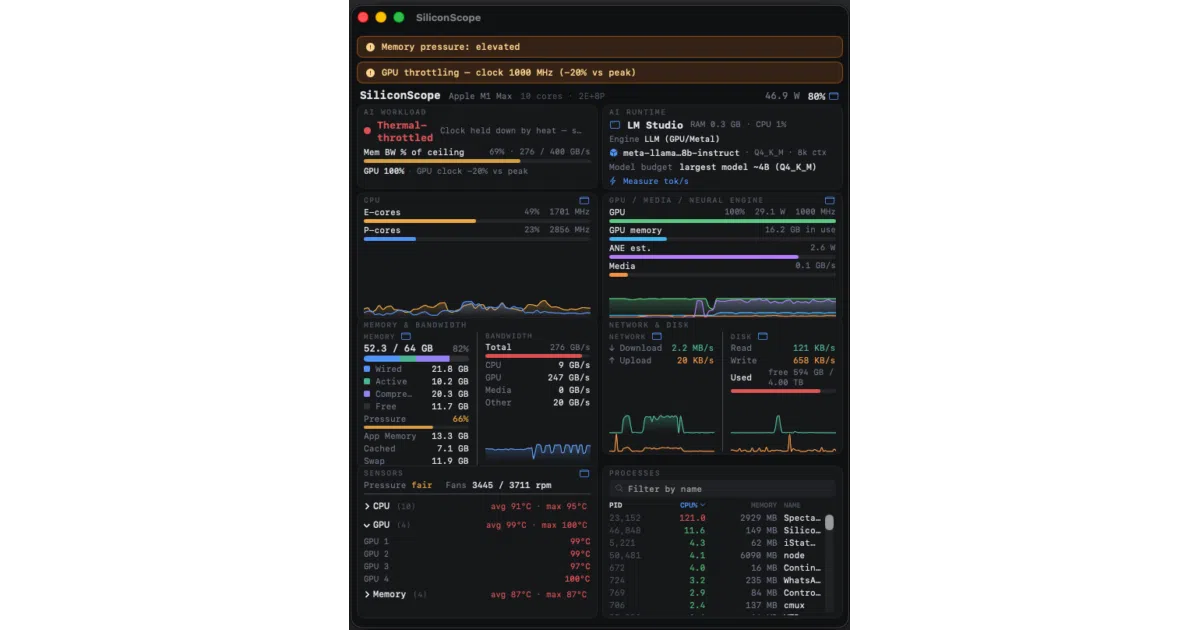Screen dimensions: 1200x630
Task: Click the green Active legend swatch
Action: 367,382
